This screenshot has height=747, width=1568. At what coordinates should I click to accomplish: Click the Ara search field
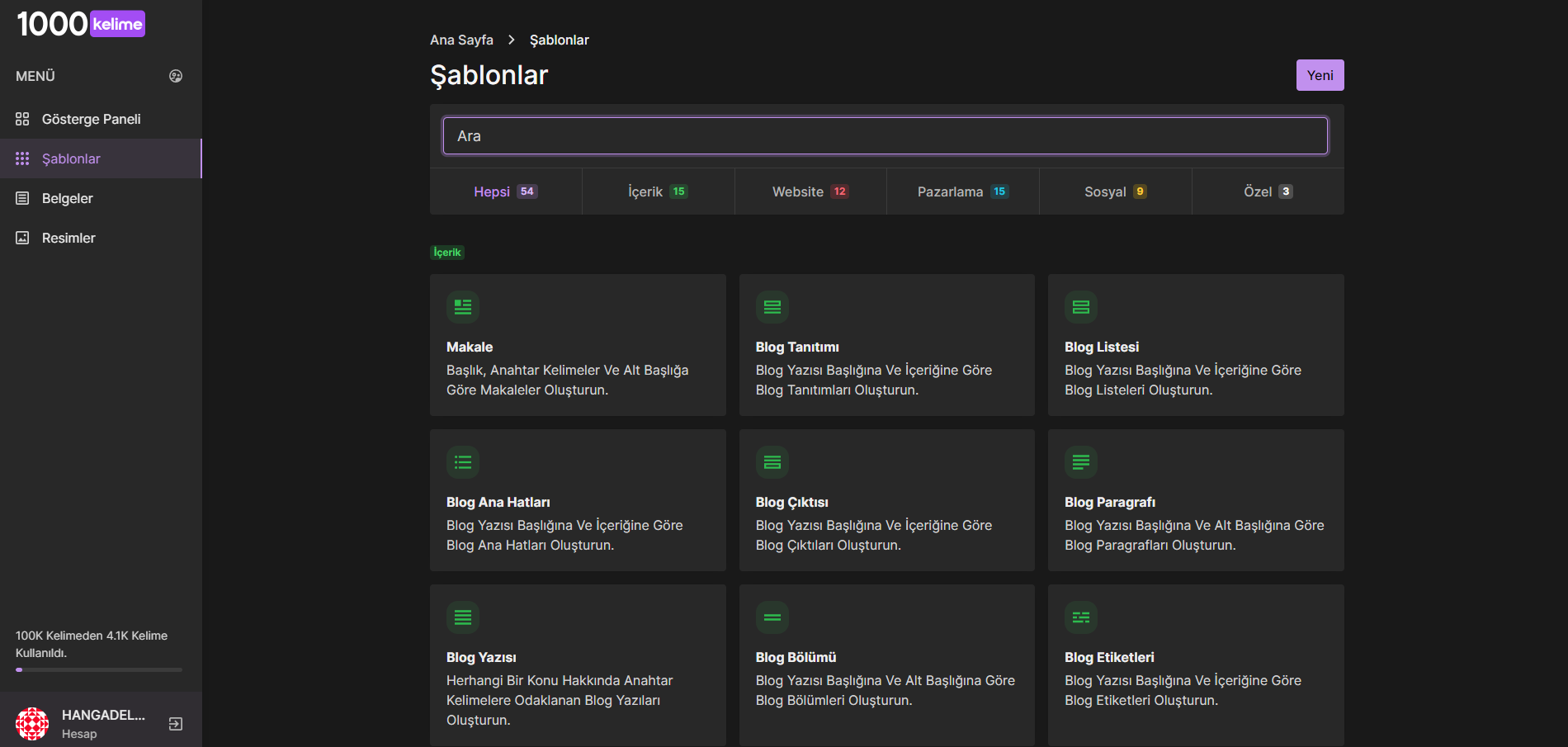point(885,136)
